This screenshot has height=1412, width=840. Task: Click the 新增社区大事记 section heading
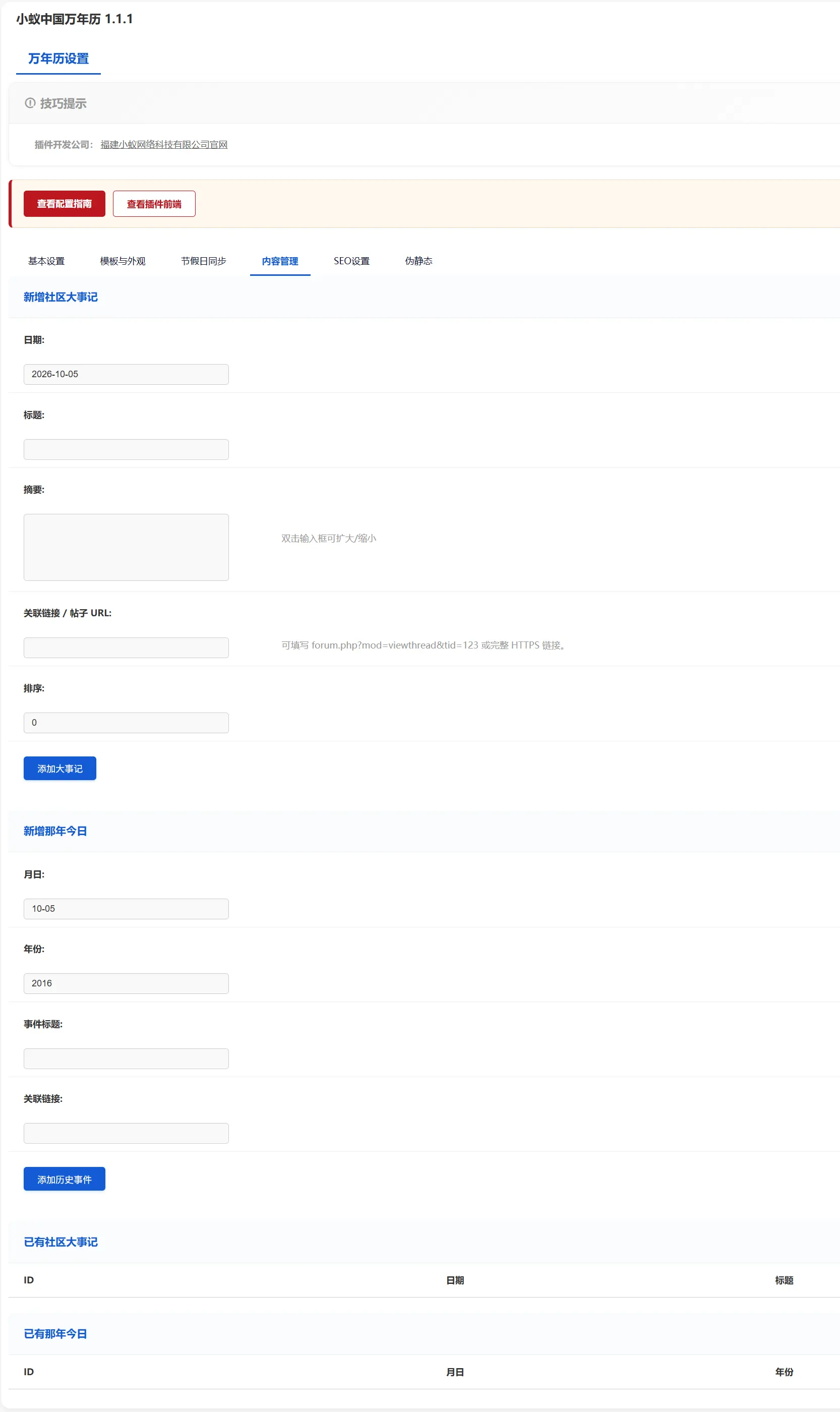point(61,297)
